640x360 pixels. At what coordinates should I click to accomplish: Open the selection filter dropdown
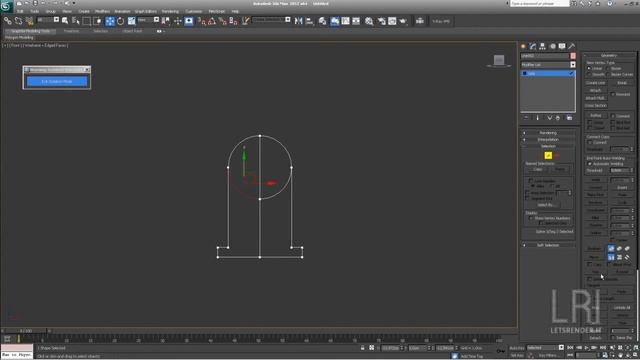click(x=56, y=20)
